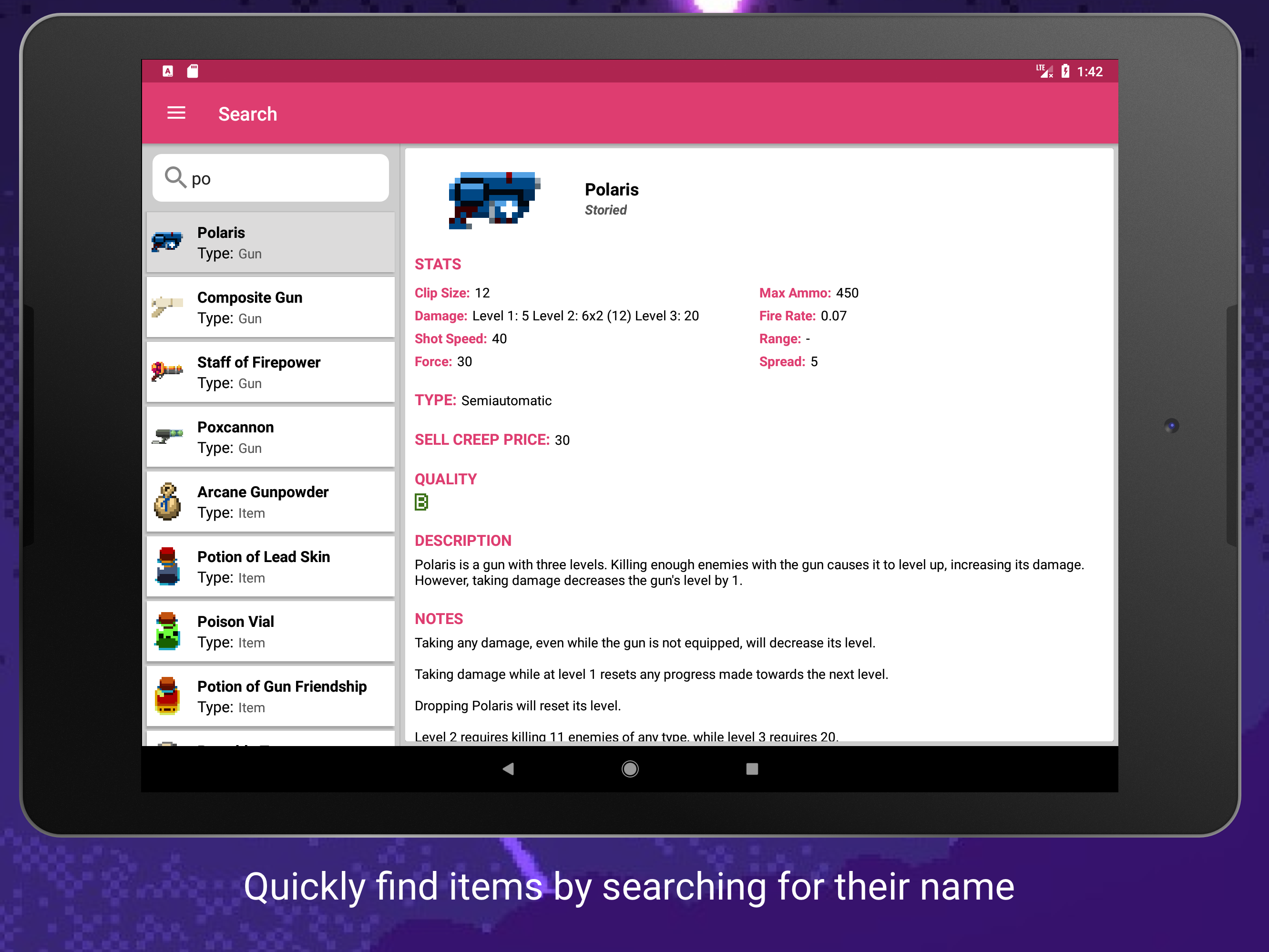
Task: Click the 'Clip Size: 12' stat
Action: 452,293
